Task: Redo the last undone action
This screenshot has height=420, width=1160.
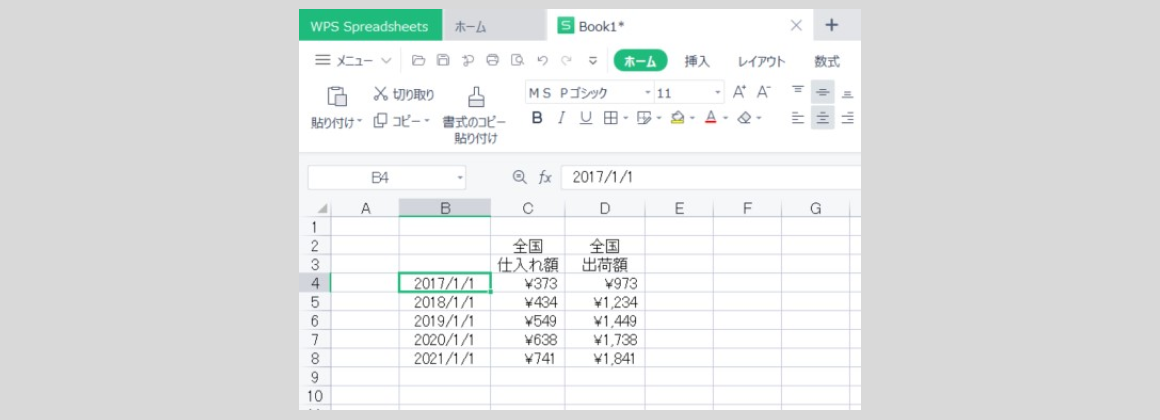Action: 566,61
